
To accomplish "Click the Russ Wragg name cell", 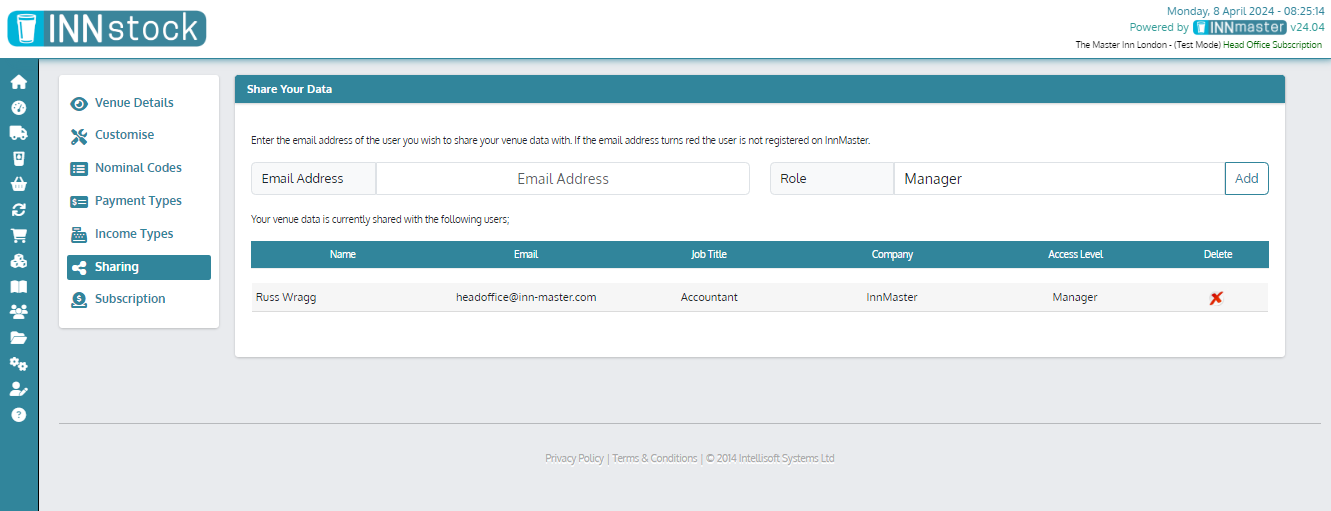I will pos(286,298).
